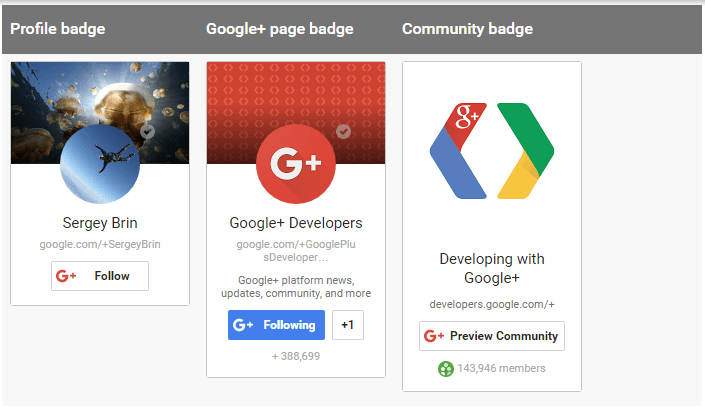The width and height of the screenshot is (705, 408).
Task: Open the Sergey Brin name link
Action: [100, 223]
